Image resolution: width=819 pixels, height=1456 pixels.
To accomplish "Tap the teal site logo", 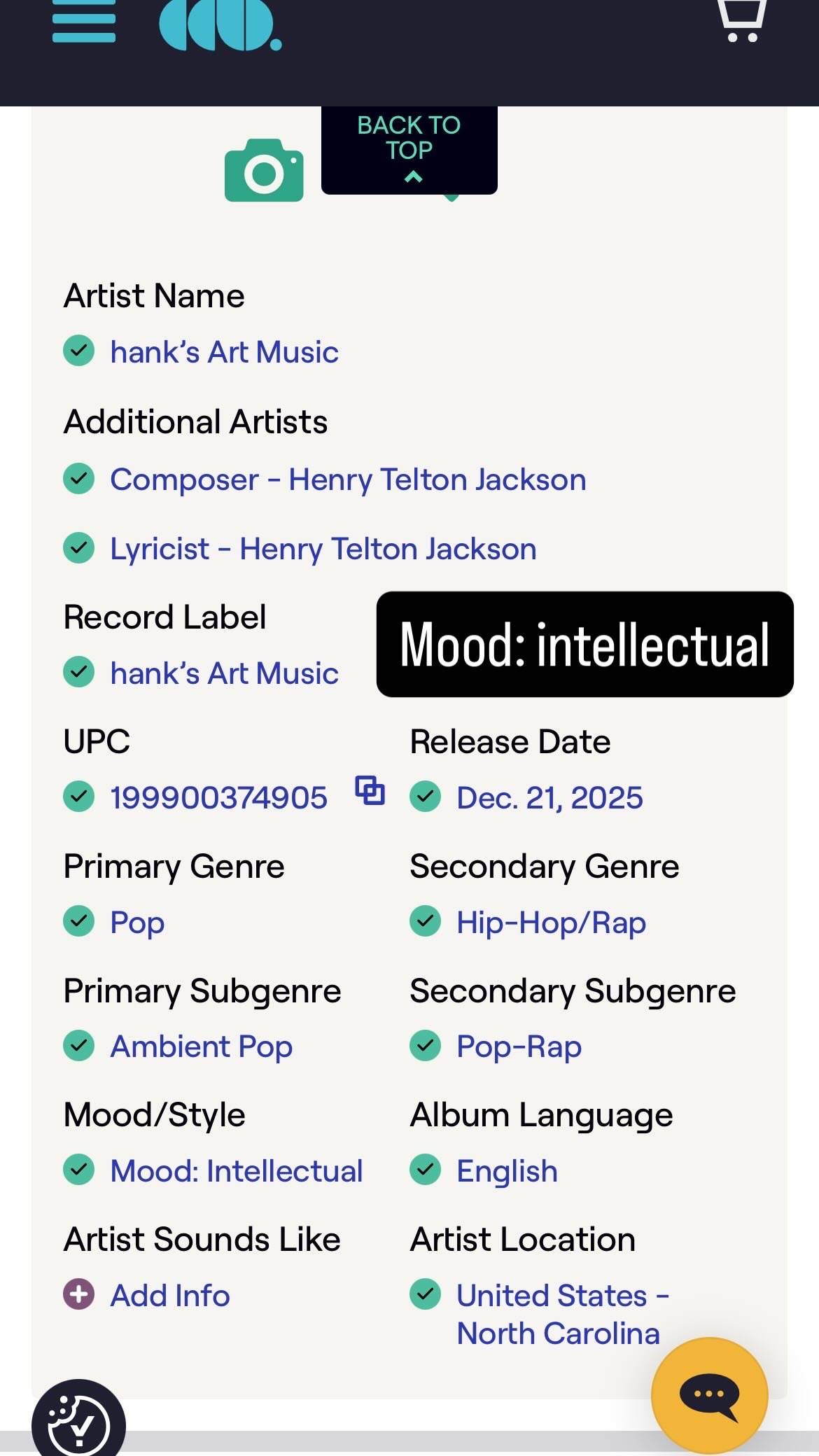I will (220, 24).
